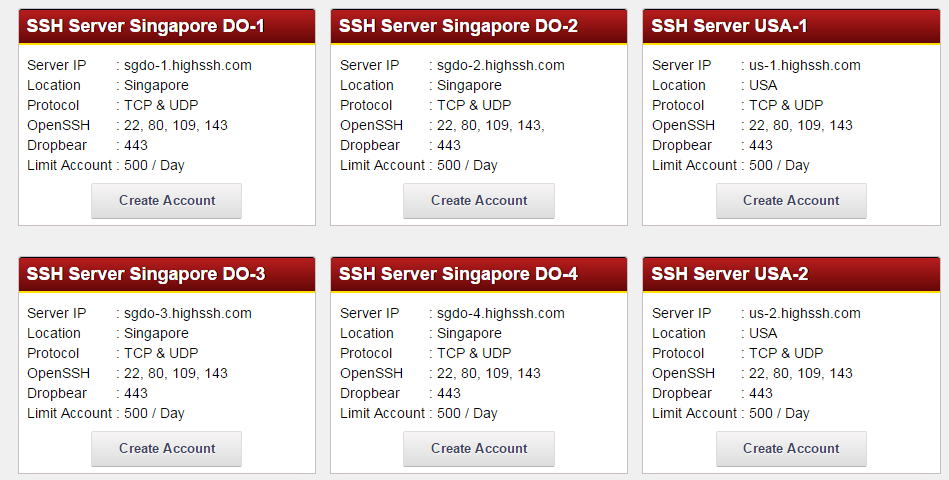The width and height of the screenshot is (949, 480).
Task: Click Protocol TCP & UDP in DO-2 card
Action: pyautogui.click(x=474, y=105)
